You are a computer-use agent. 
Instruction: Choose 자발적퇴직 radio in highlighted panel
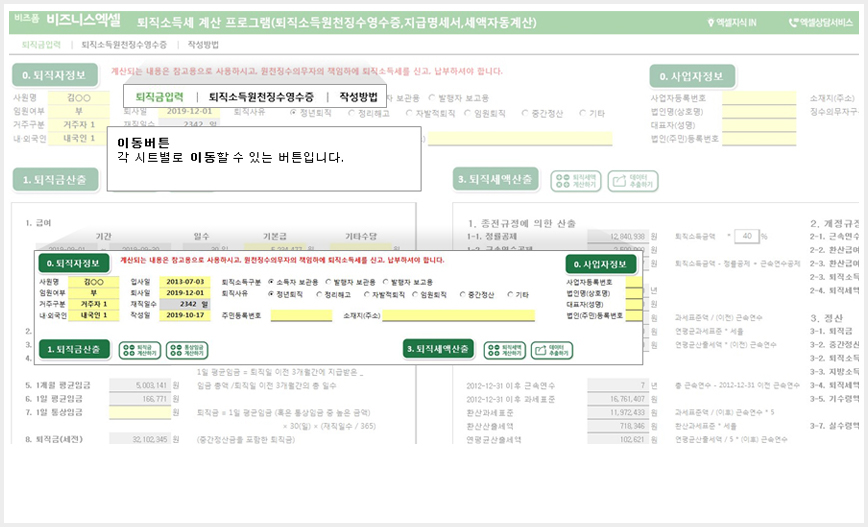tap(366, 294)
